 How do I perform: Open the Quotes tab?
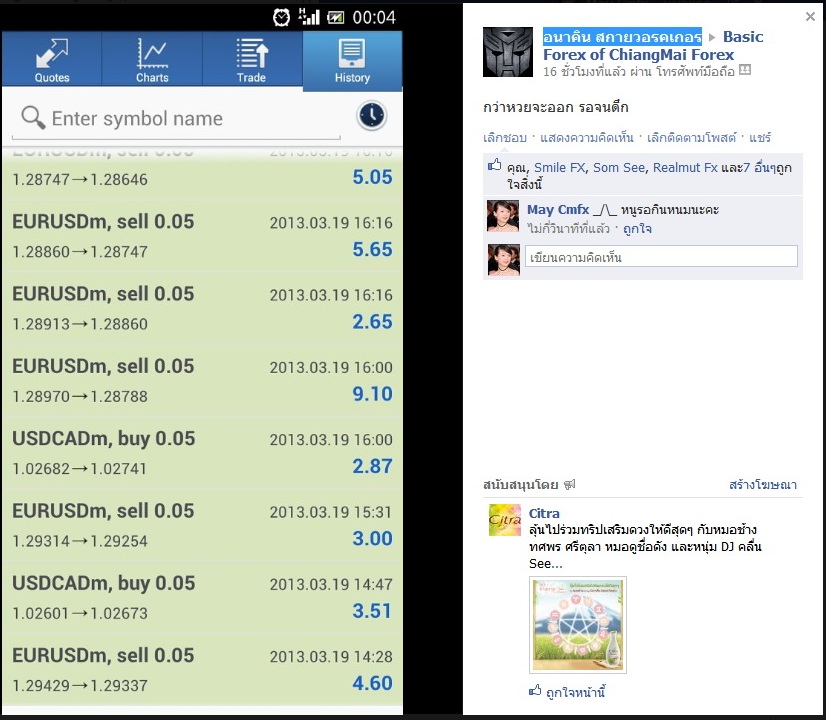(52, 60)
